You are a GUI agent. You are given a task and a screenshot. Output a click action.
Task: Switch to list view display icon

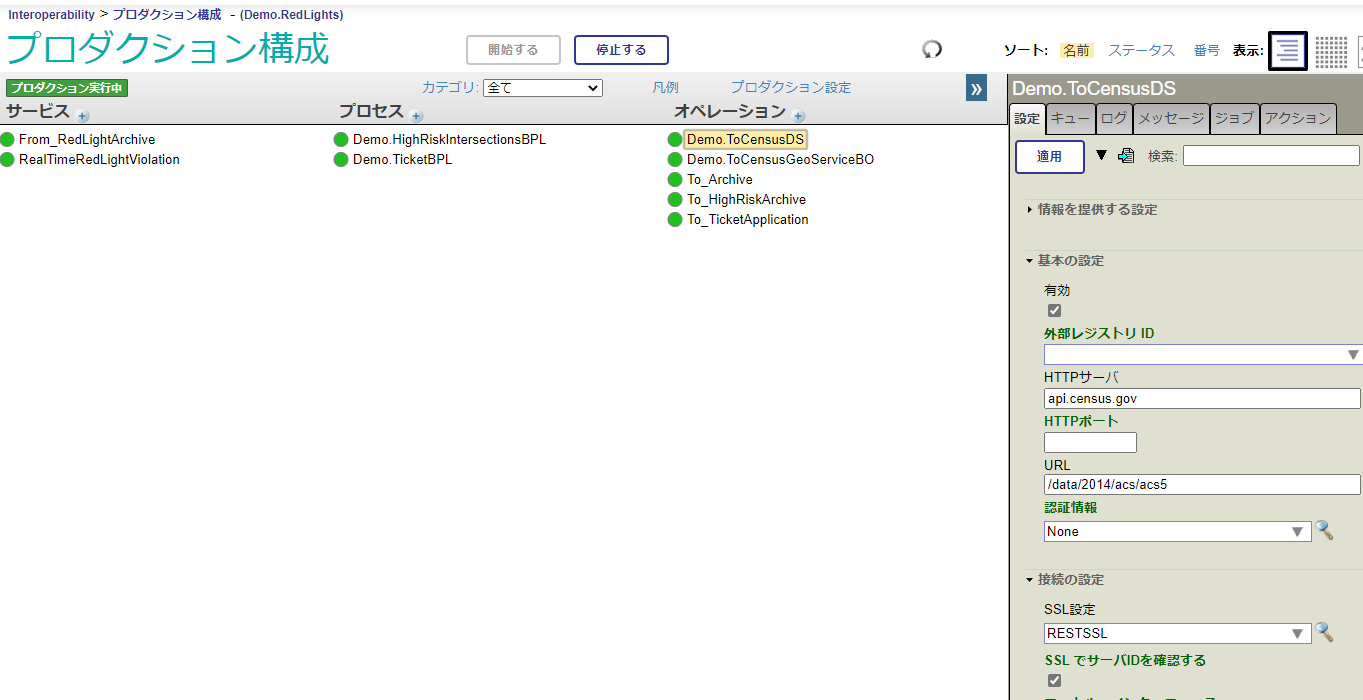(1288, 51)
